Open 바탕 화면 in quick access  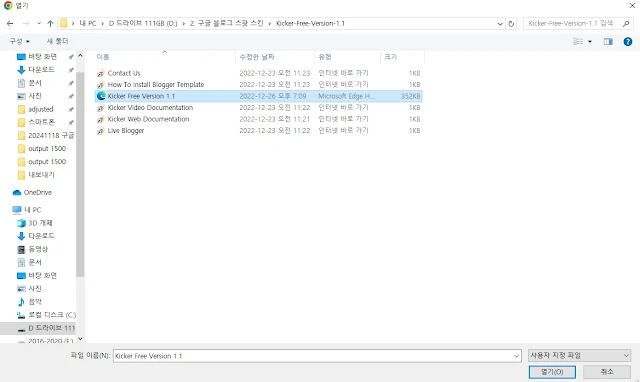(x=42, y=57)
